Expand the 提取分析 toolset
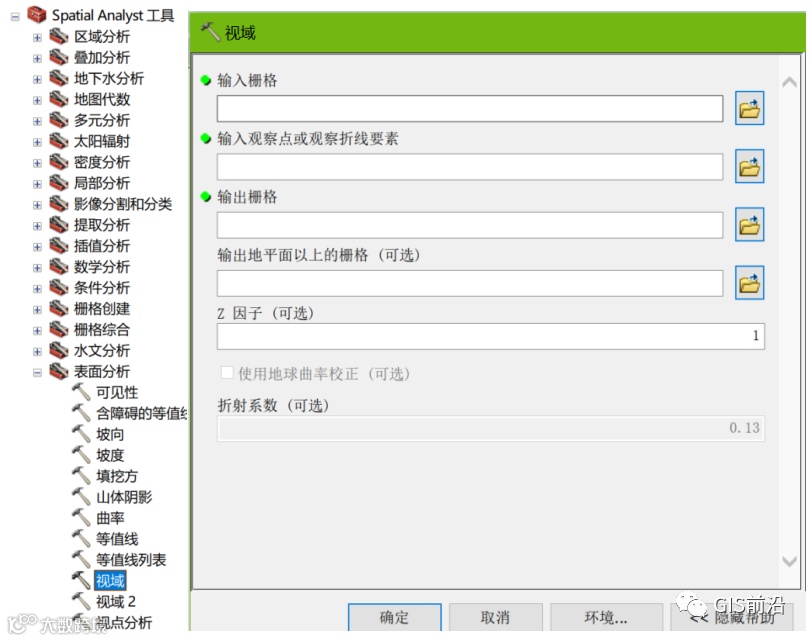The height and width of the screenshot is (641, 812). [37, 226]
